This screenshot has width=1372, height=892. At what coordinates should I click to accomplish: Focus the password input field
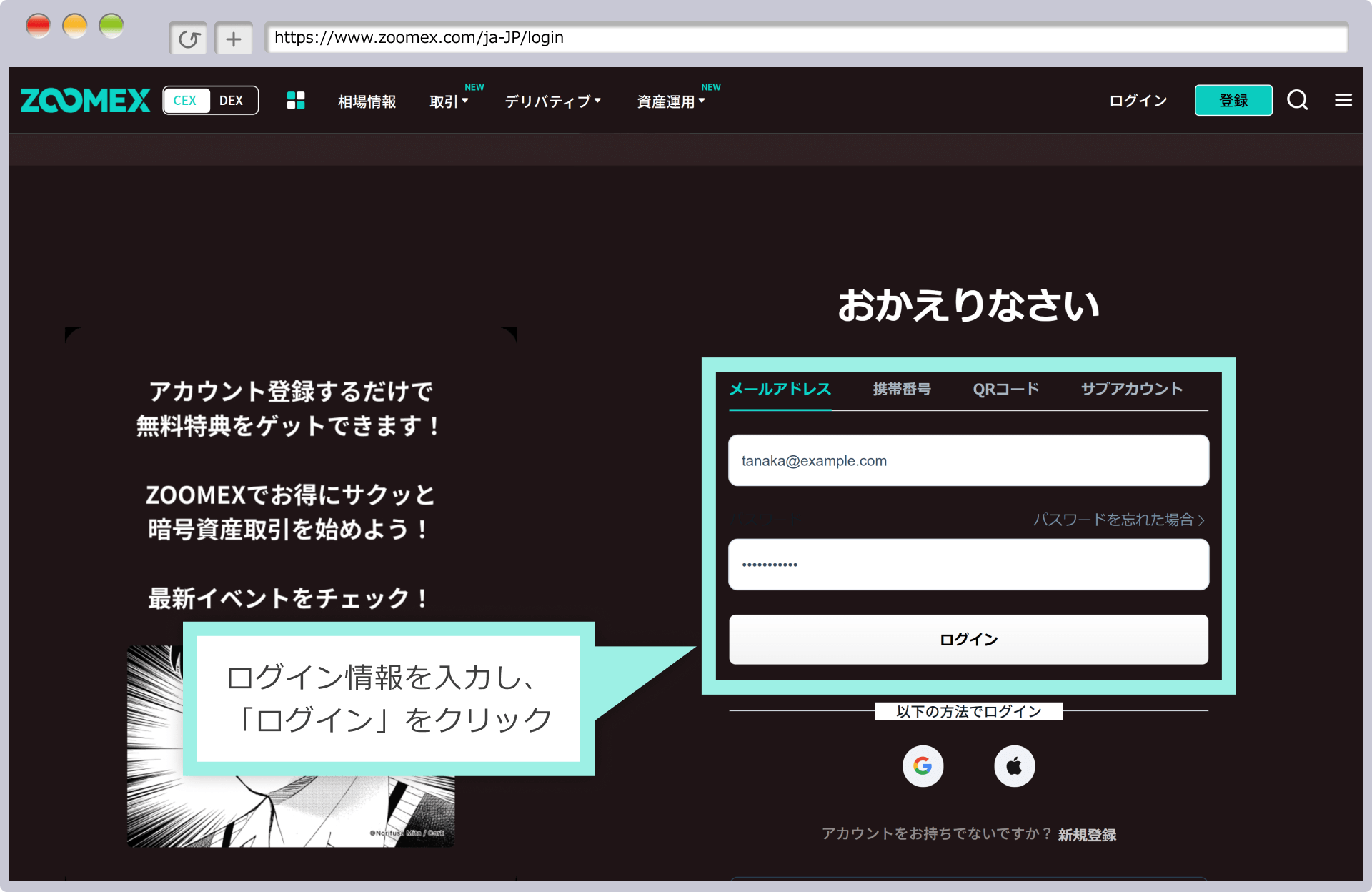coord(968,565)
